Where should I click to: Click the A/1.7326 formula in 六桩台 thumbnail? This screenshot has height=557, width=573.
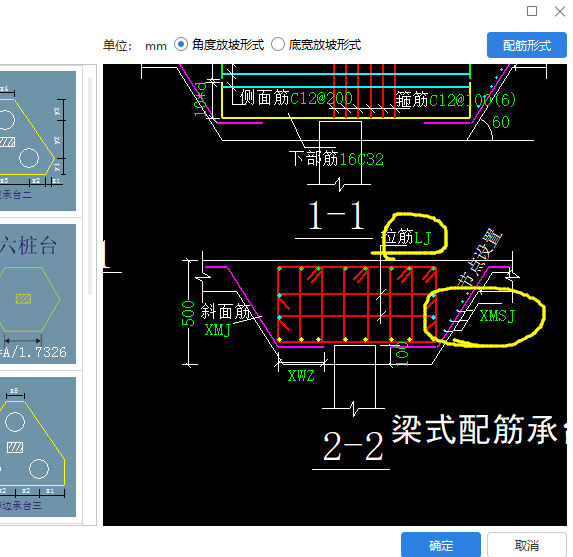34,352
